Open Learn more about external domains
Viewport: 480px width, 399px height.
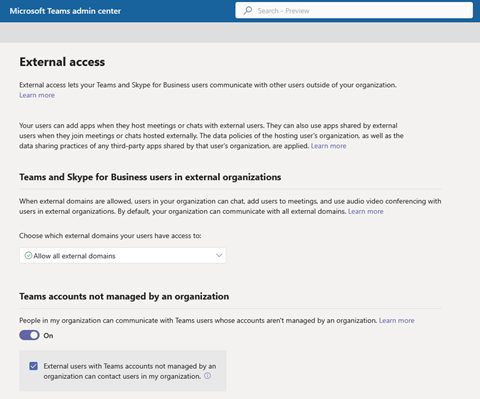pyautogui.click(x=366, y=211)
